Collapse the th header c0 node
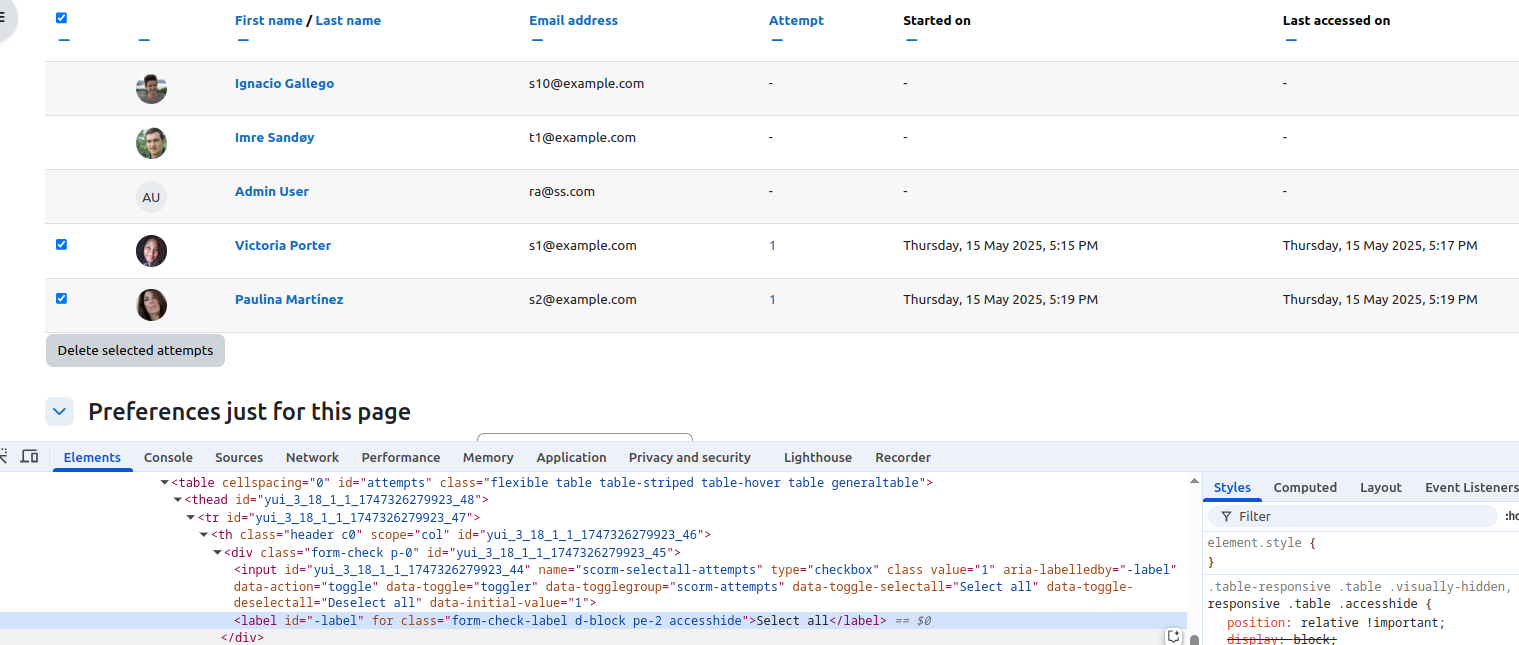Viewport: 1519px width, 645px height. point(204,535)
